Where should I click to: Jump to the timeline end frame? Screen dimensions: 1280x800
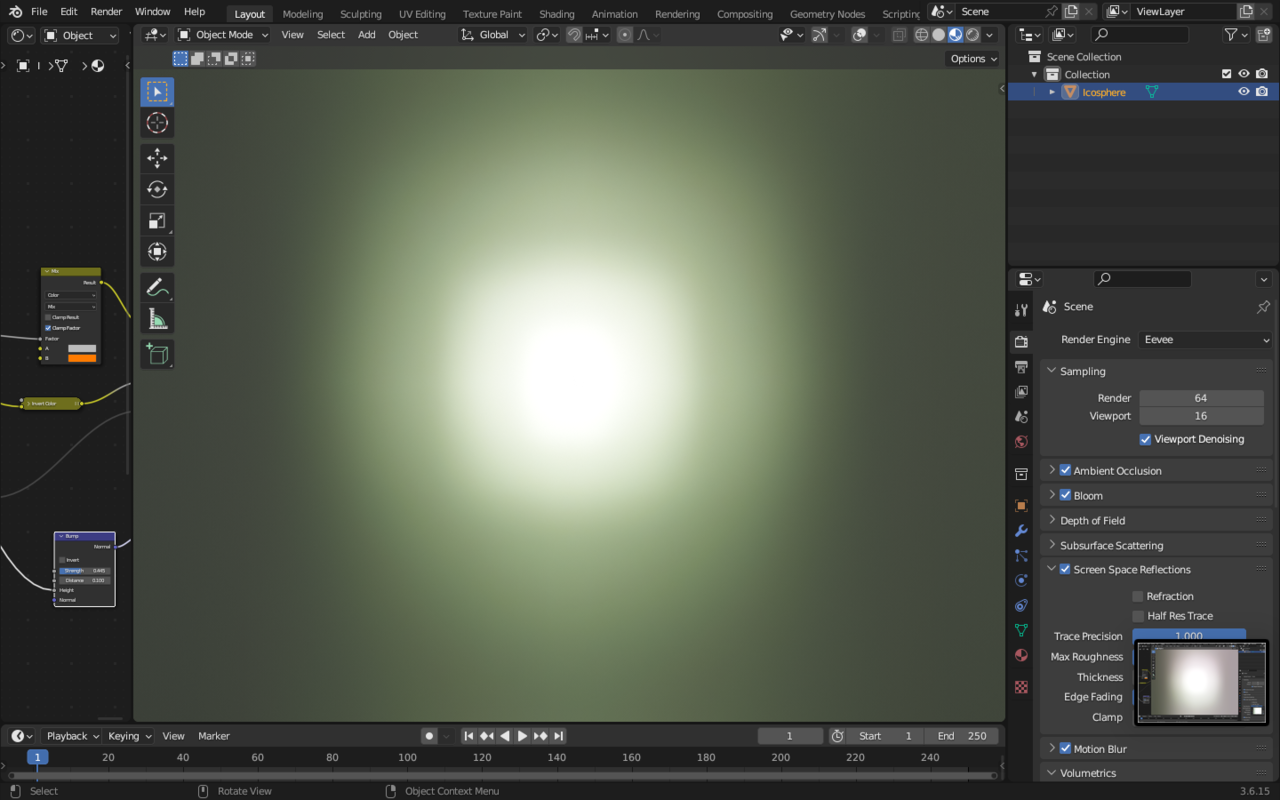coord(559,736)
